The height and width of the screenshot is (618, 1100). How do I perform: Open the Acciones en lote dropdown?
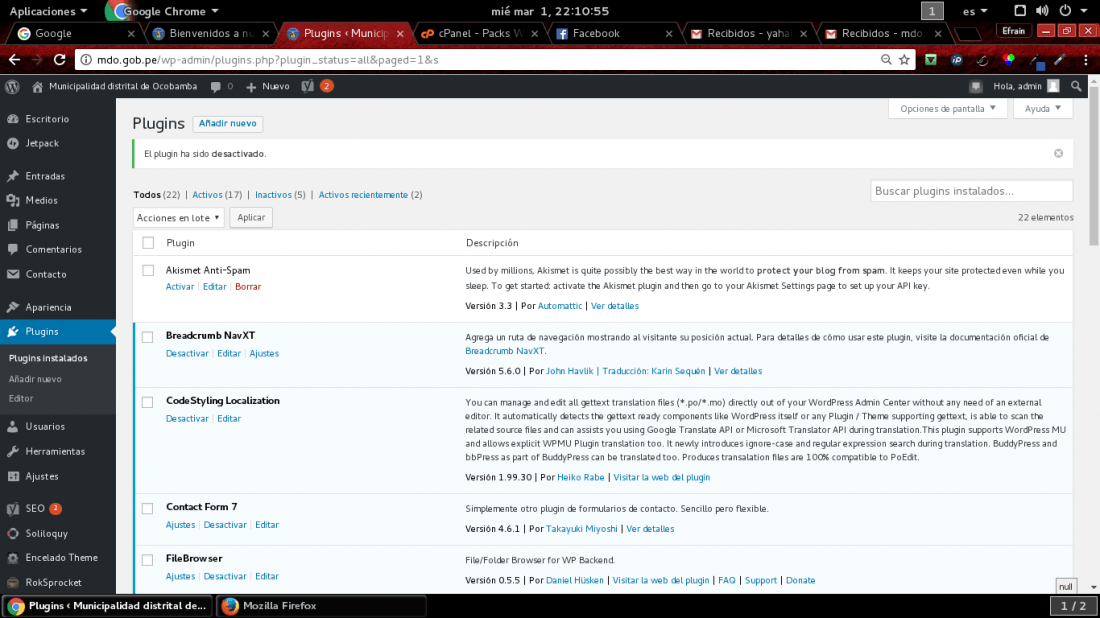point(178,217)
